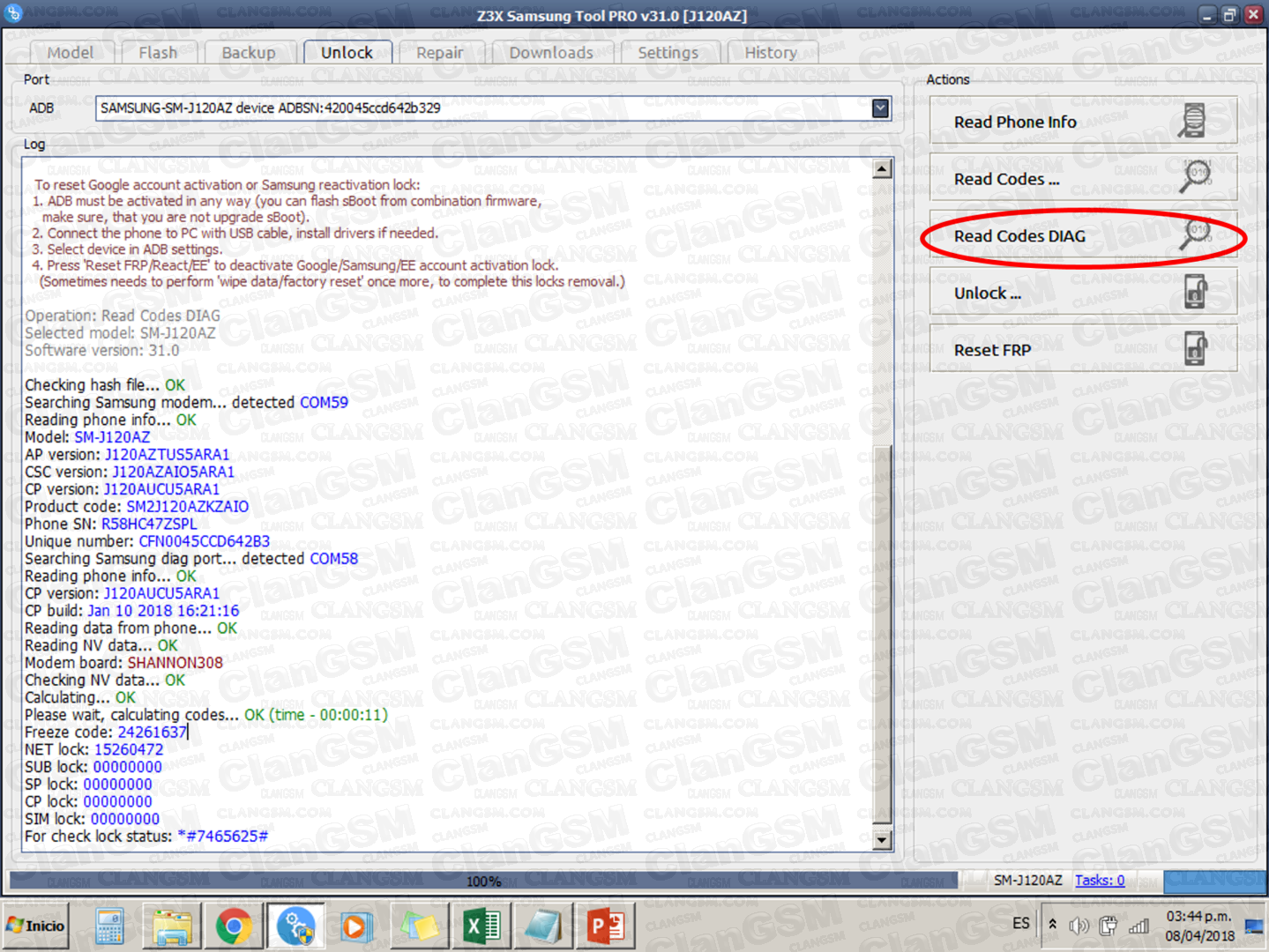Open PowerPoint from the taskbar

coord(605,926)
